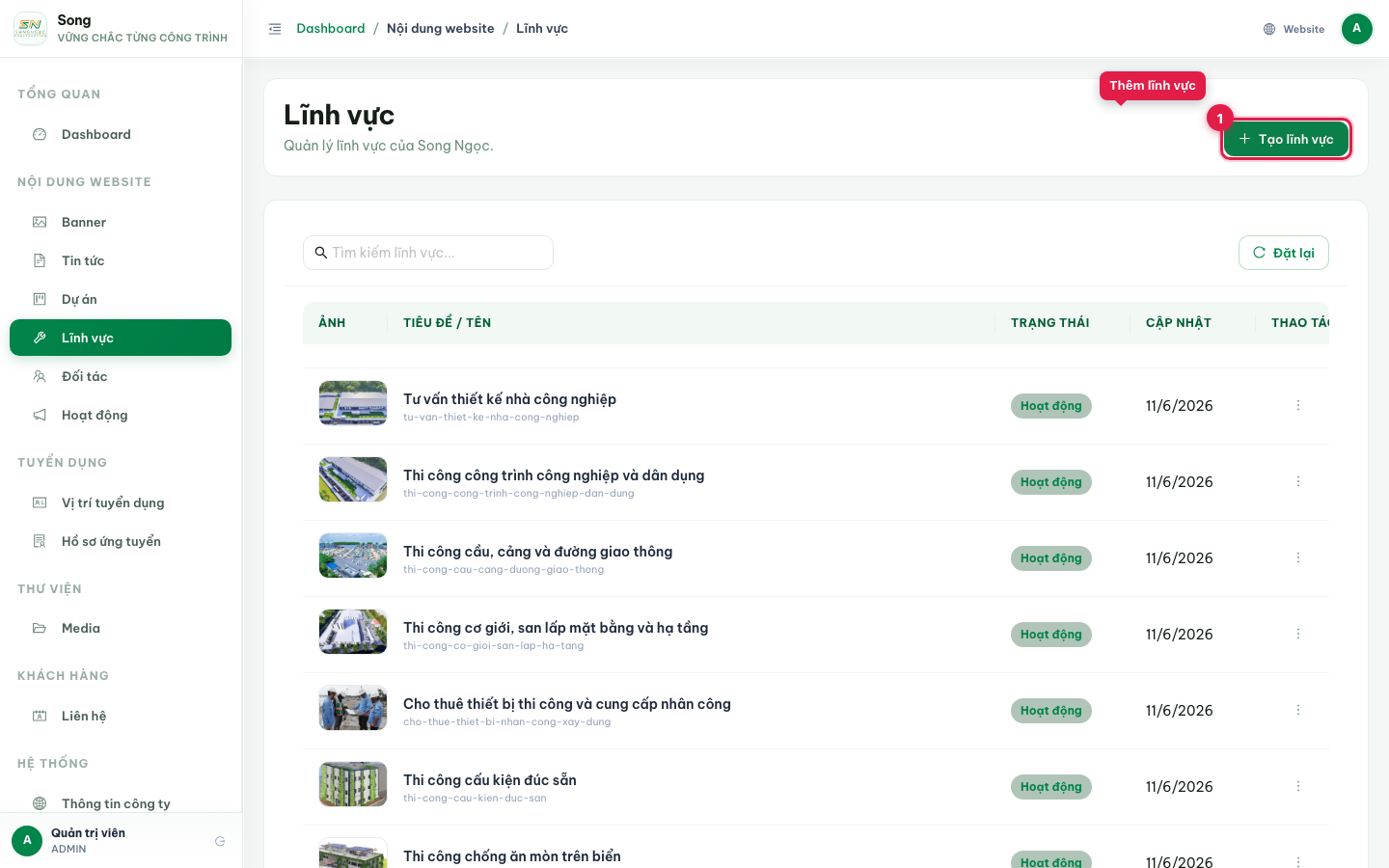Viewport: 1389px width, 868px height.
Task: Click the Hoạt động megaphone icon
Action: (x=40, y=415)
